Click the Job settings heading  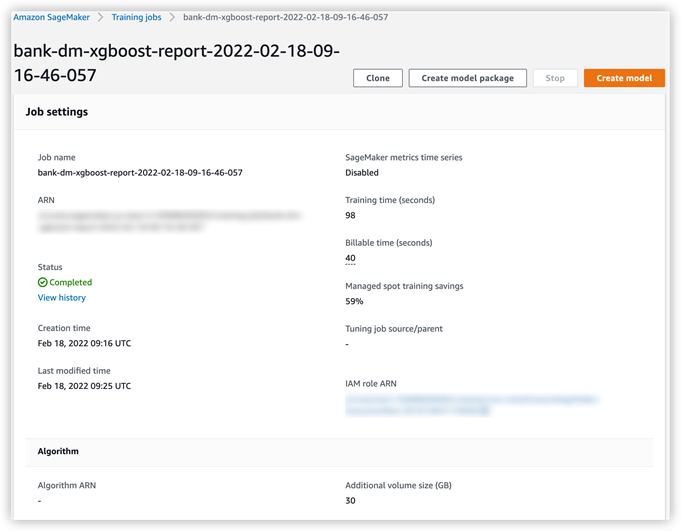[x=56, y=112]
